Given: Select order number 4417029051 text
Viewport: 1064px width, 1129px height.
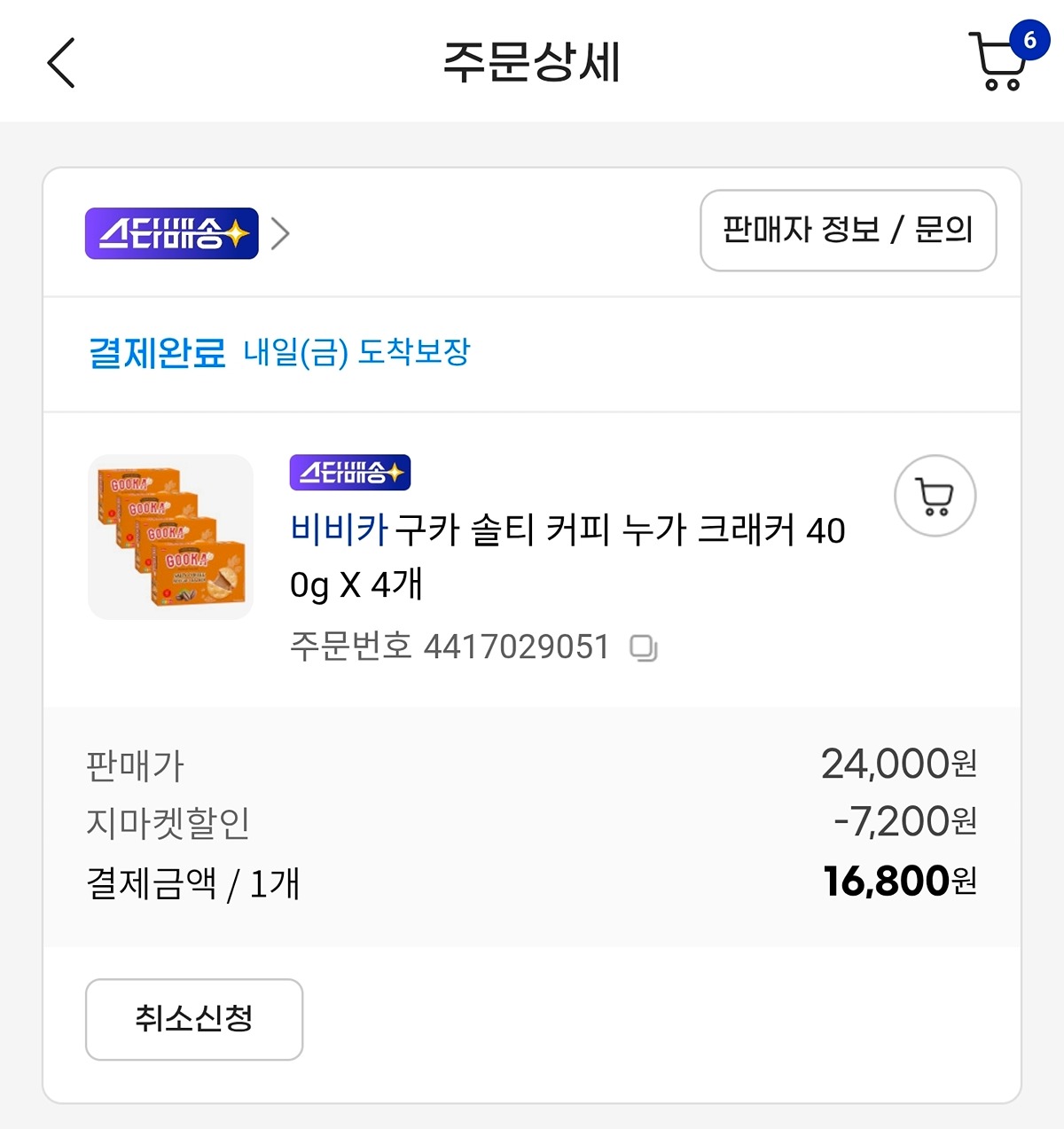Looking at the screenshot, I should pos(515,647).
